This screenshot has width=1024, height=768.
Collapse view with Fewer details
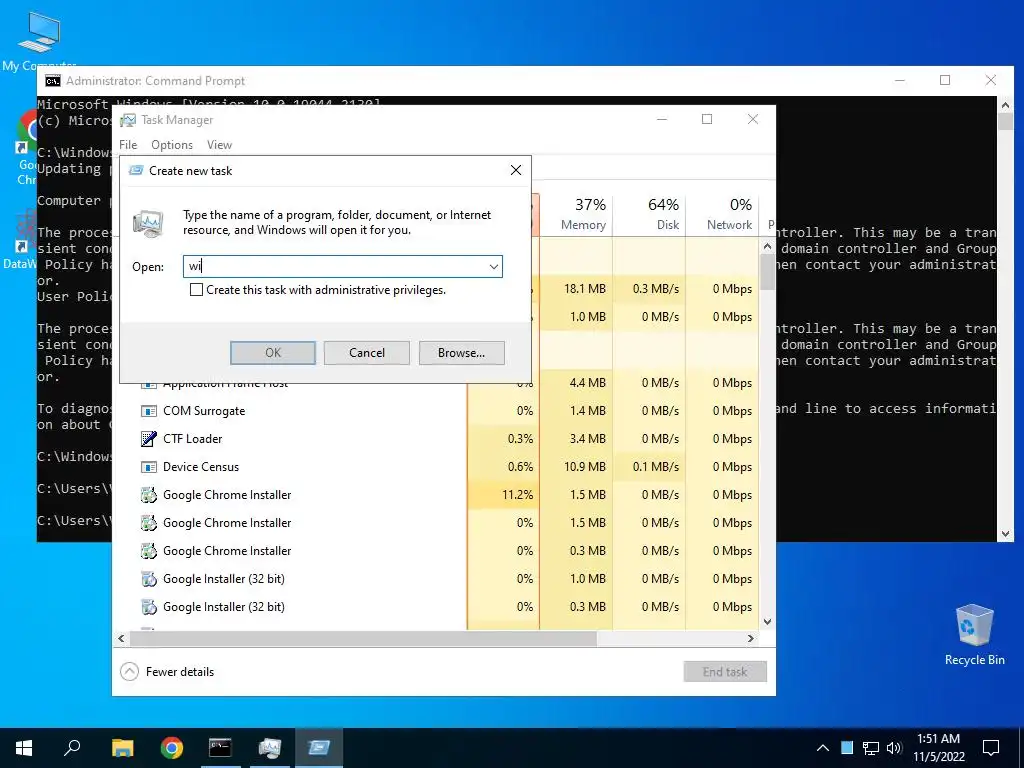coord(168,671)
